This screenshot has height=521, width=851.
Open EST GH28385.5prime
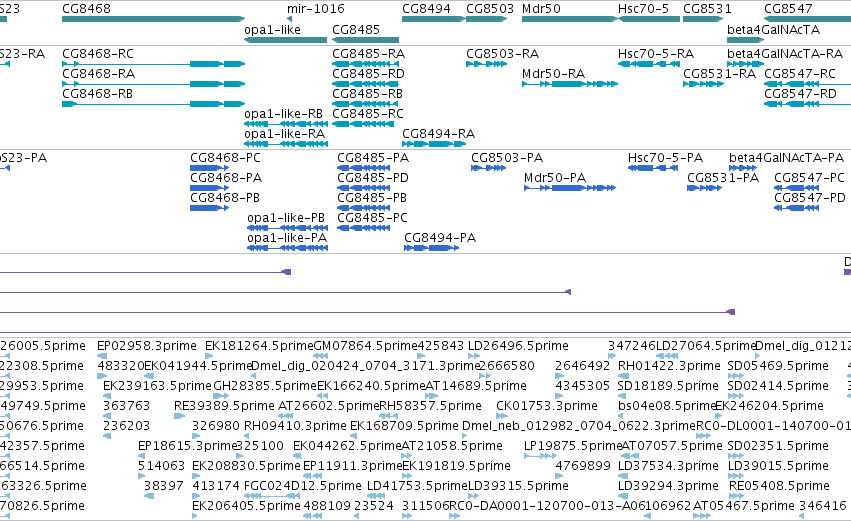pyautogui.click(x=265, y=386)
